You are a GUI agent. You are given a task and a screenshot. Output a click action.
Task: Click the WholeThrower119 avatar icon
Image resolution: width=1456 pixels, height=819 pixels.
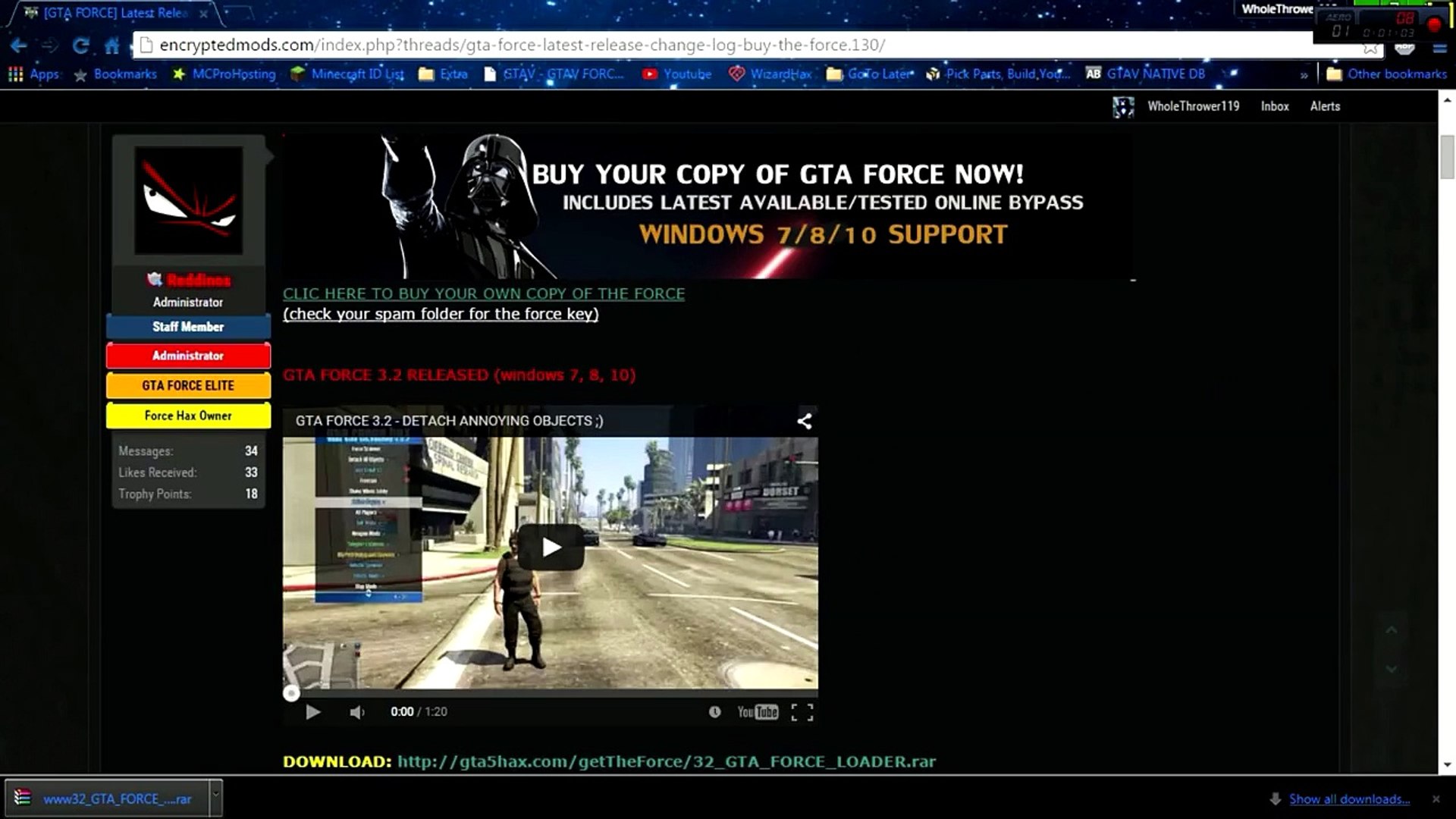click(1123, 107)
